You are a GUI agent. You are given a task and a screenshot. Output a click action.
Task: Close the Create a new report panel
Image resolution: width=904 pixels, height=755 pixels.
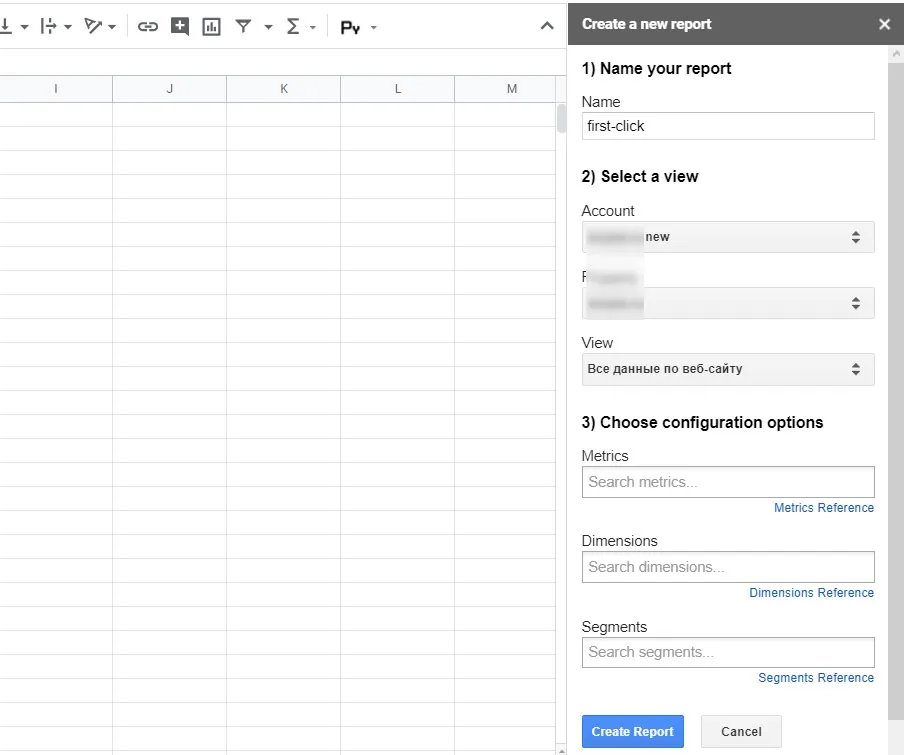click(884, 24)
